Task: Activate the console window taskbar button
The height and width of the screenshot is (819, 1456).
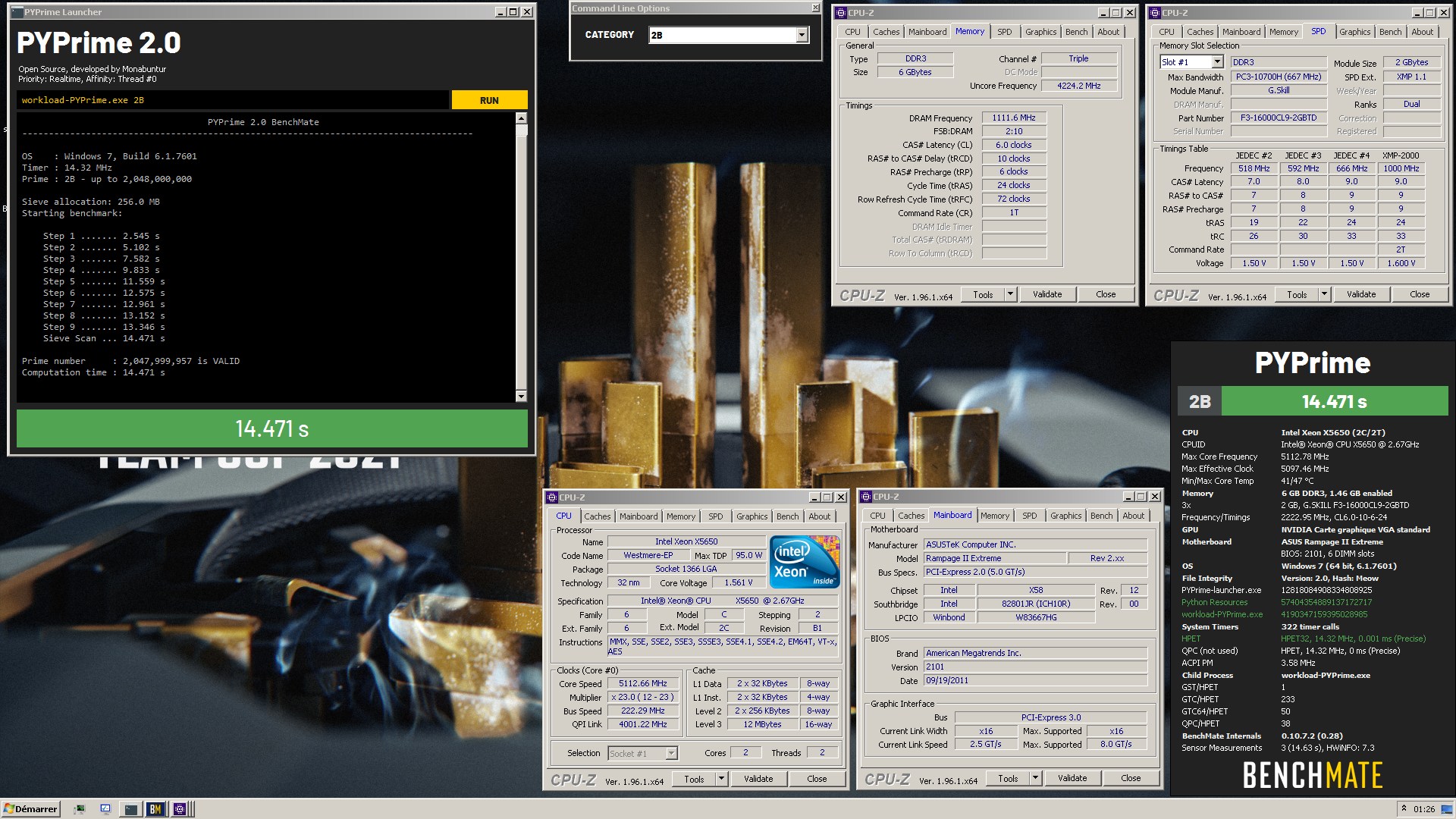Action: [131, 809]
